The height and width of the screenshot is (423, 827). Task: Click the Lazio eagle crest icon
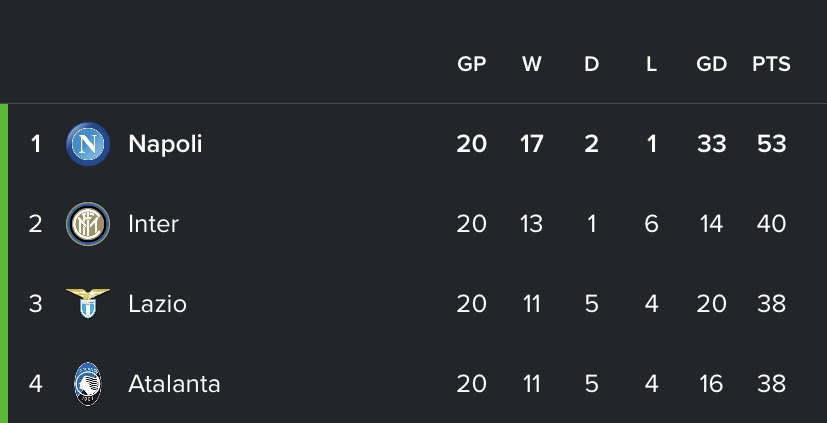(x=88, y=304)
